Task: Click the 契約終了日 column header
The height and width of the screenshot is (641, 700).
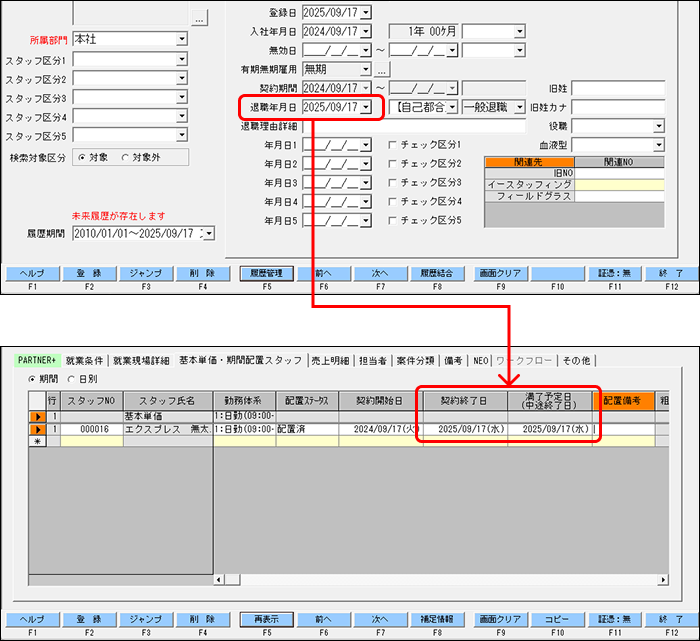Action: (464, 401)
